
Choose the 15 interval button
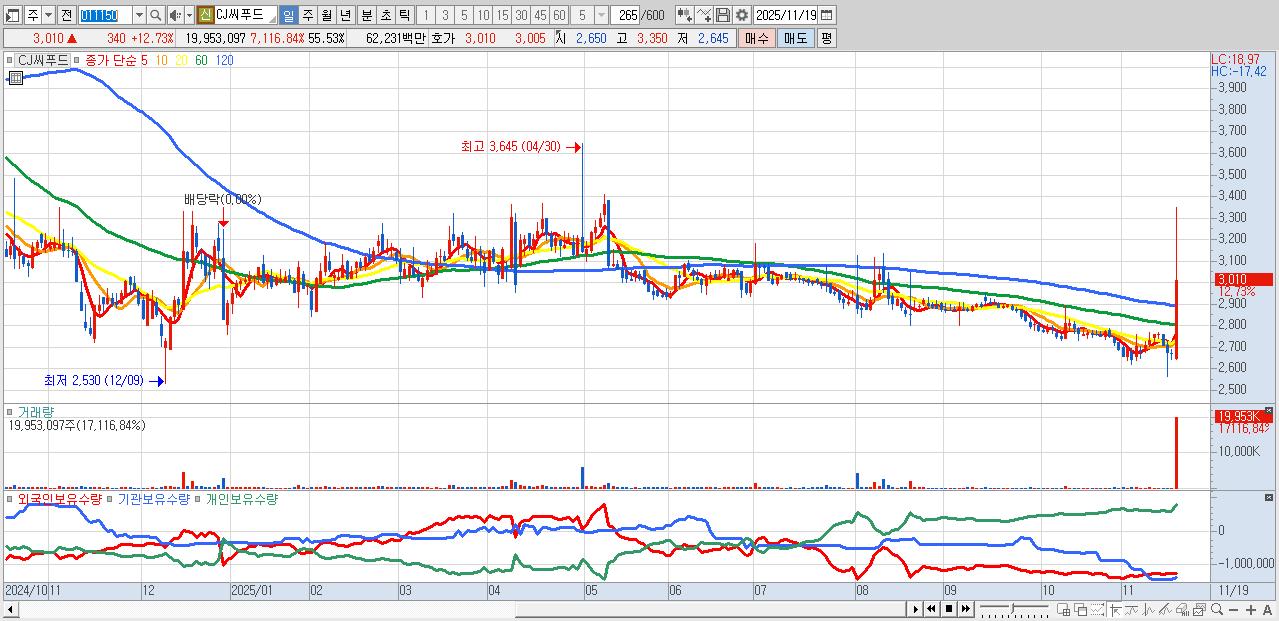click(x=502, y=15)
